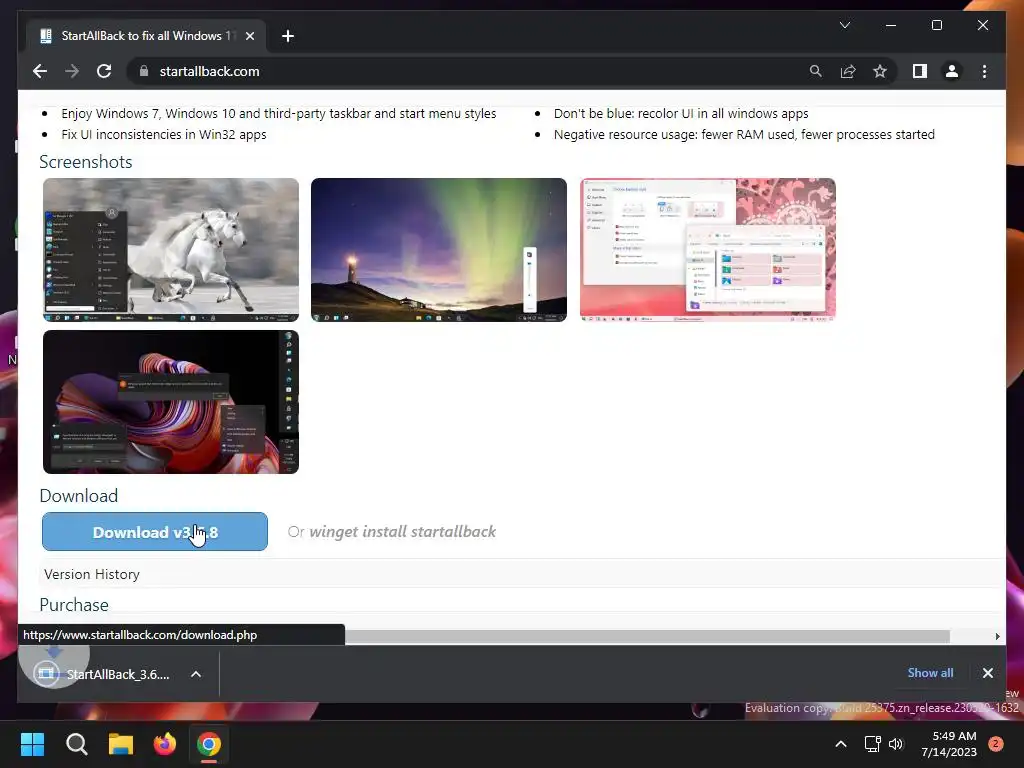Click 'Negative resource usage' bullet text
The height and width of the screenshot is (768, 1024).
(744, 135)
